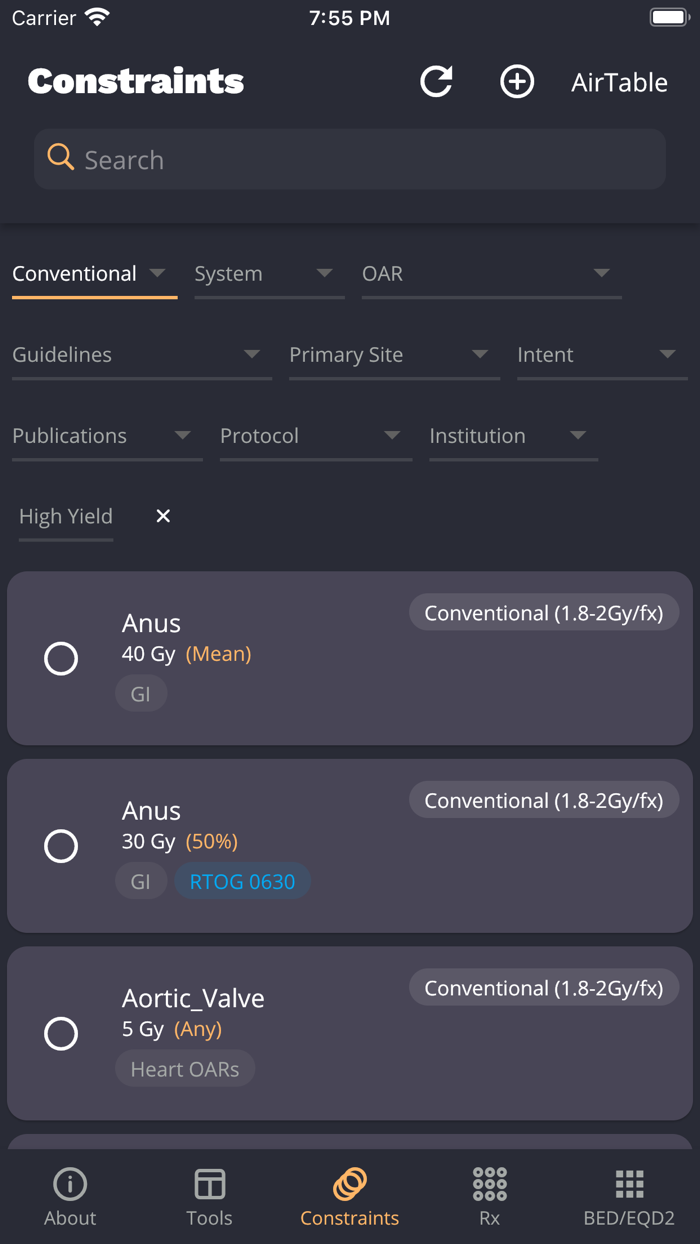The width and height of the screenshot is (700, 1244).
Task: Tap the RTOG 0630 protocol tag
Action: coord(242,882)
